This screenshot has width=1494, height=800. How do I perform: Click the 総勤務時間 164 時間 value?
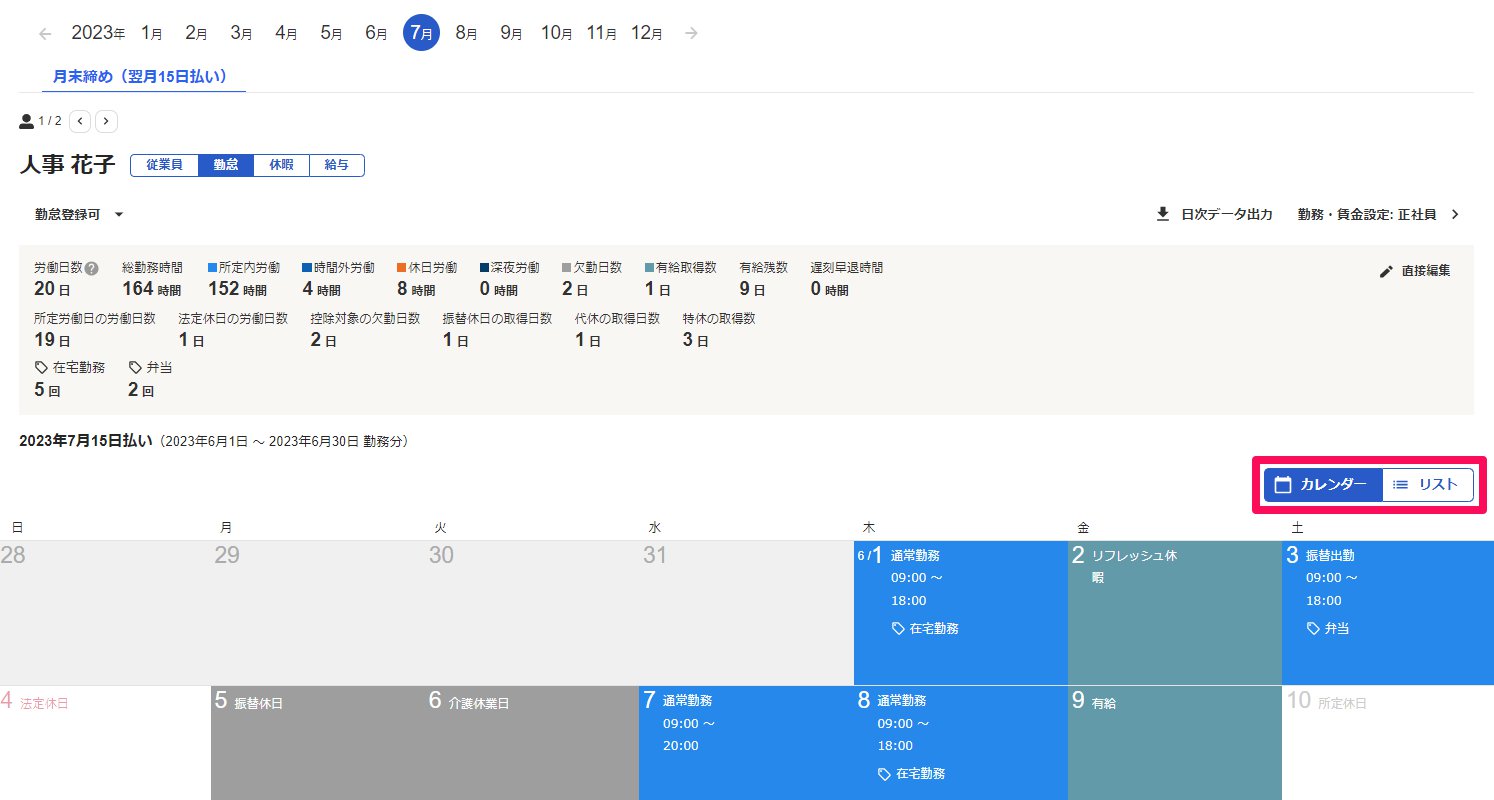click(x=151, y=289)
